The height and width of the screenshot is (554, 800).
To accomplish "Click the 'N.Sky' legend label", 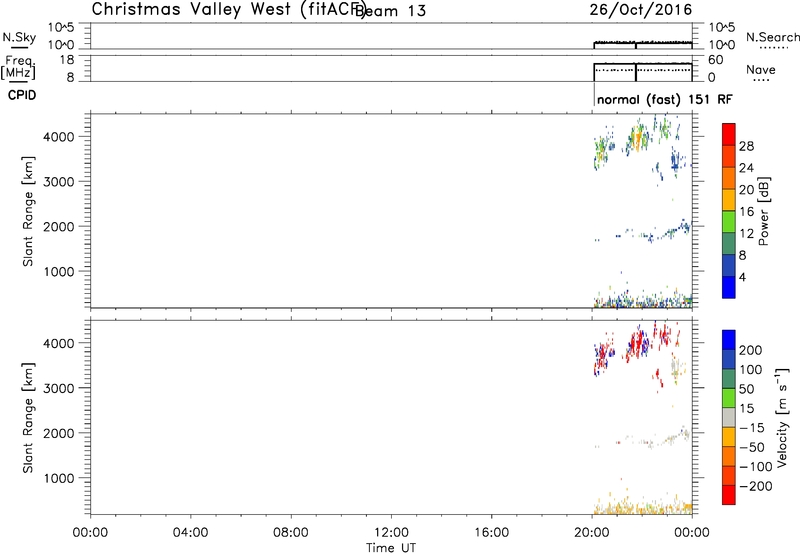I will pos(19,37).
